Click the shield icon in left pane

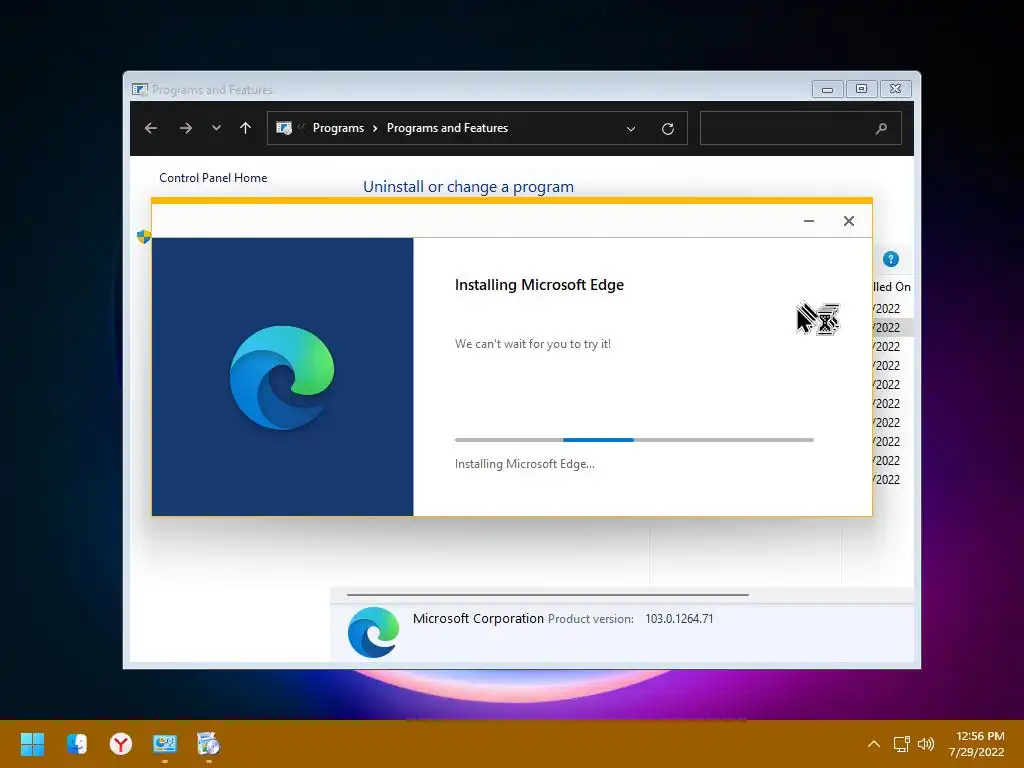[144, 236]
